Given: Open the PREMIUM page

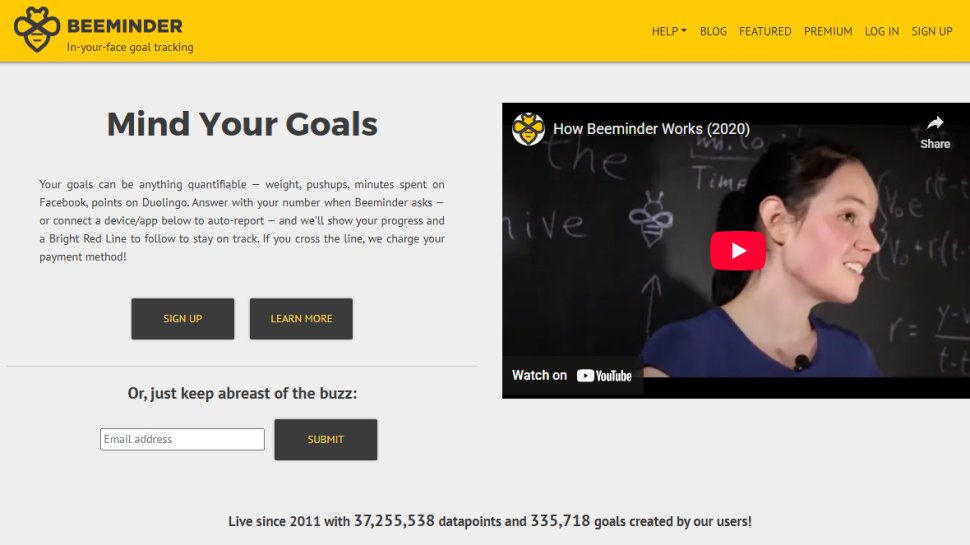Looking at the screenshot, I should (828, 31).
